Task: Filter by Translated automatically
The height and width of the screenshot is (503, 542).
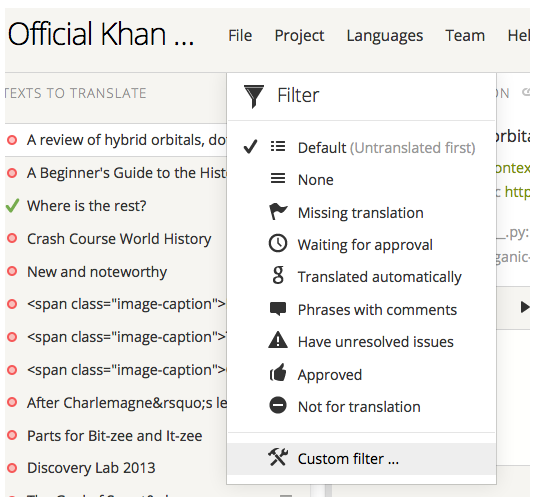Action: pos(362,277)
